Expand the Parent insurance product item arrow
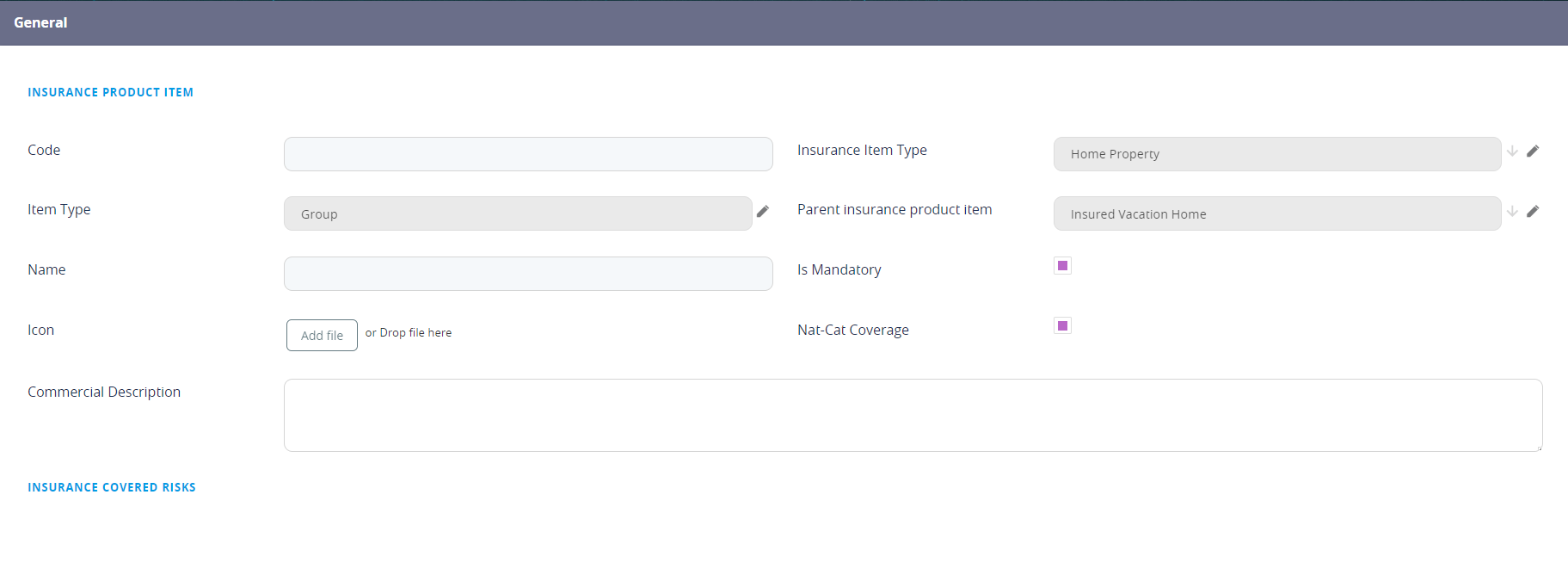This screenshot has height=575, width=1568. pyautogui.click(x=1512, y=212)
